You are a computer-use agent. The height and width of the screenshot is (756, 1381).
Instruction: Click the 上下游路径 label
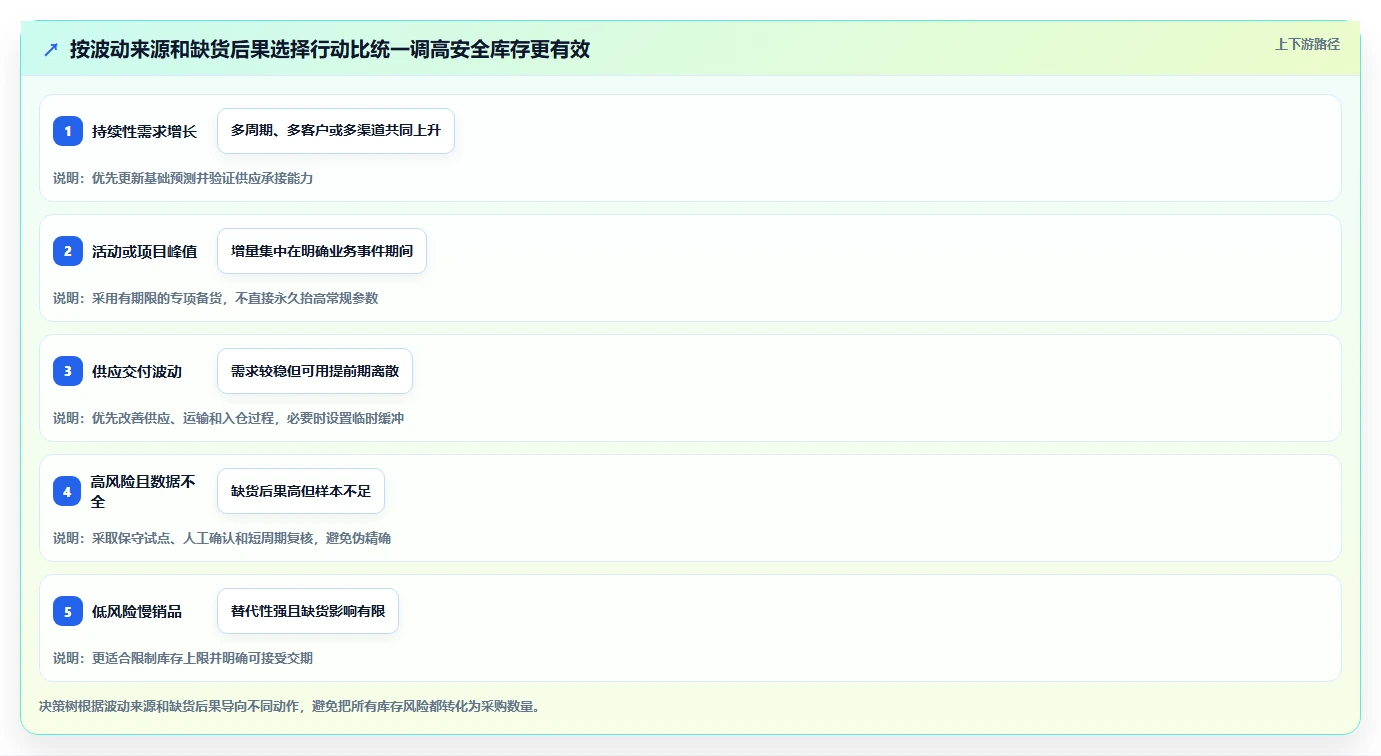1307,44
